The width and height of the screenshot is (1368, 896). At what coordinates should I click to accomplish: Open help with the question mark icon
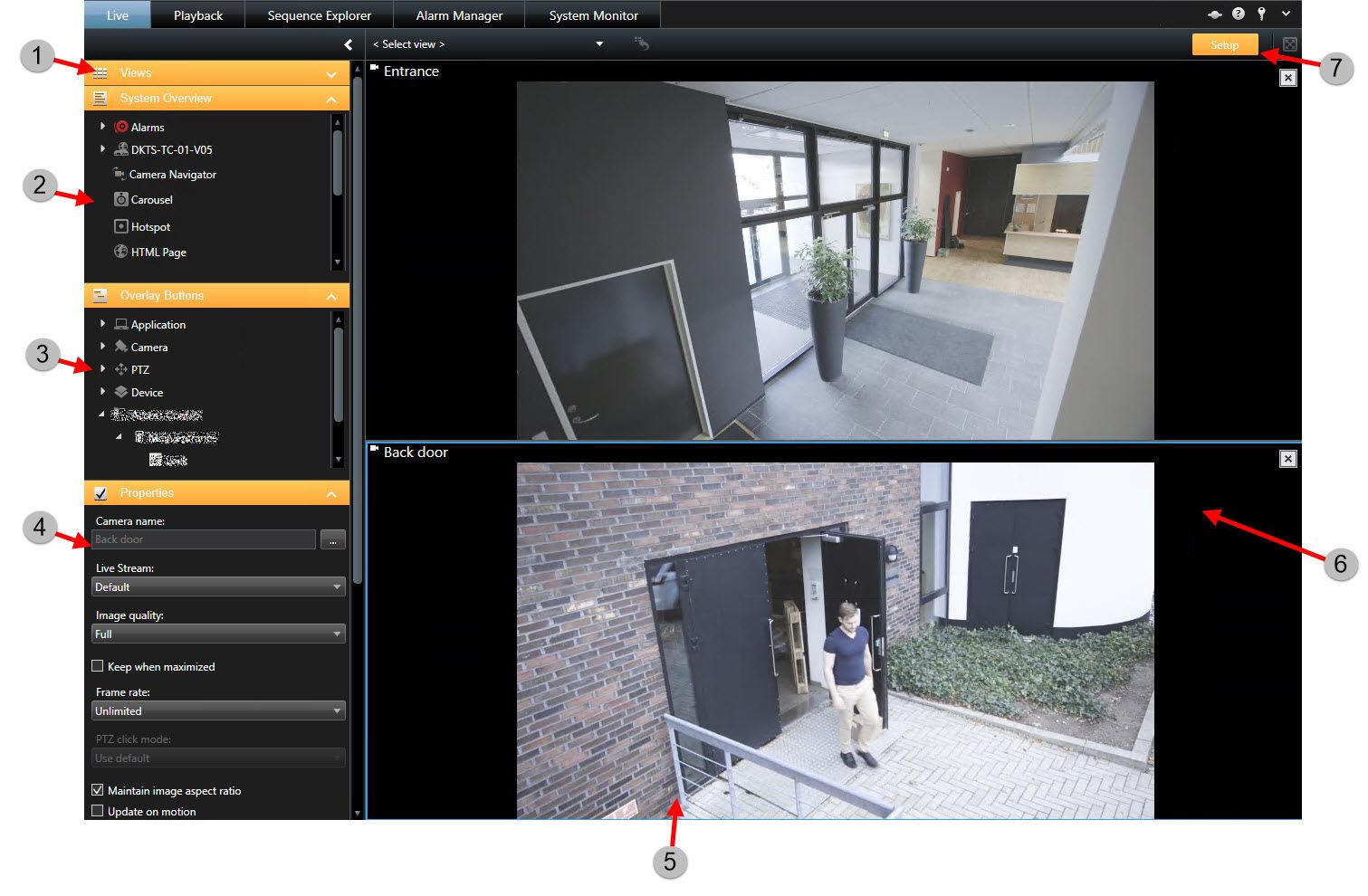tap(1238, 14)
